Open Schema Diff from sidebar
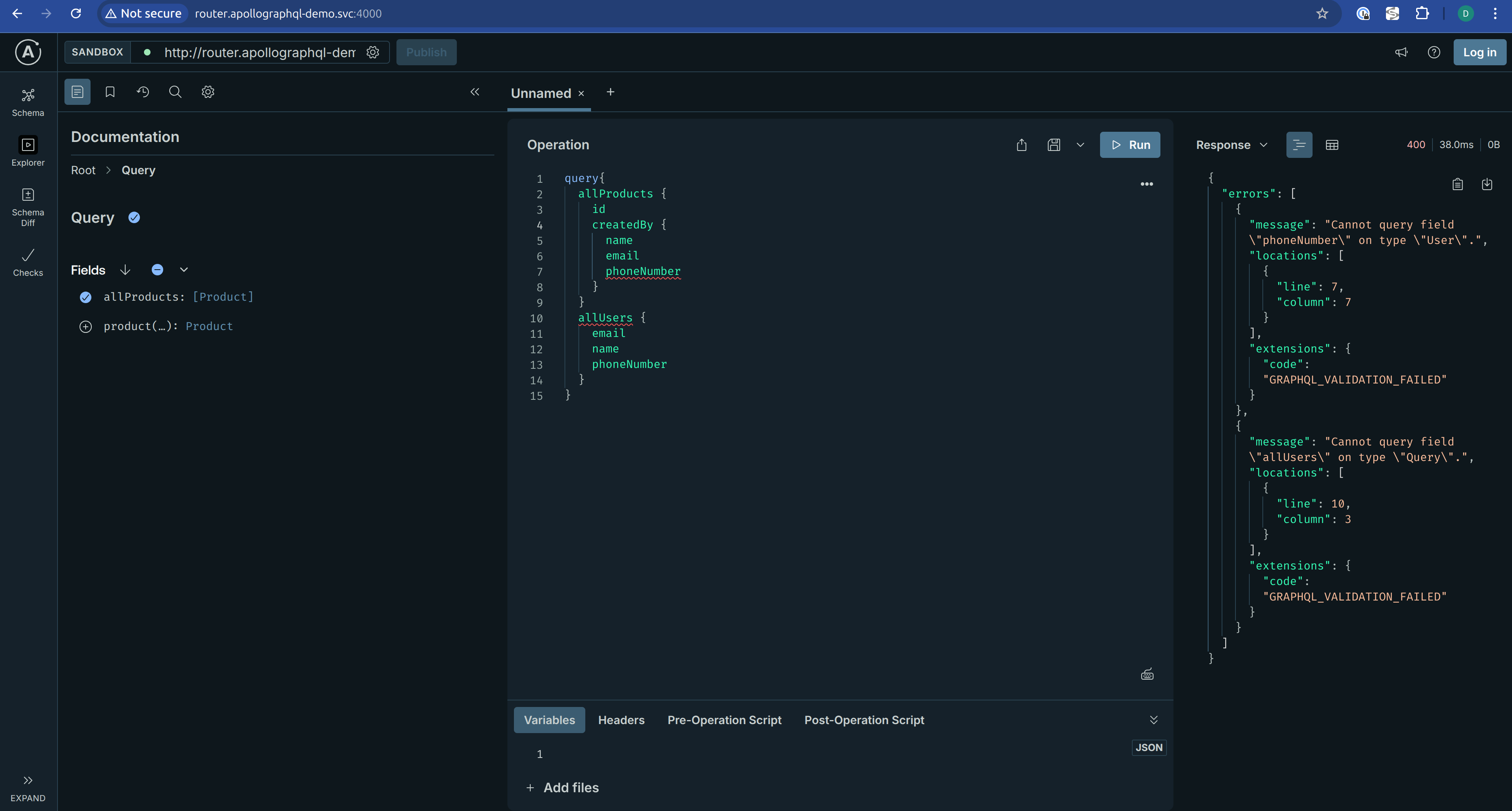Viewport: 1512px width, 811px height. click(x=28, y=207)
